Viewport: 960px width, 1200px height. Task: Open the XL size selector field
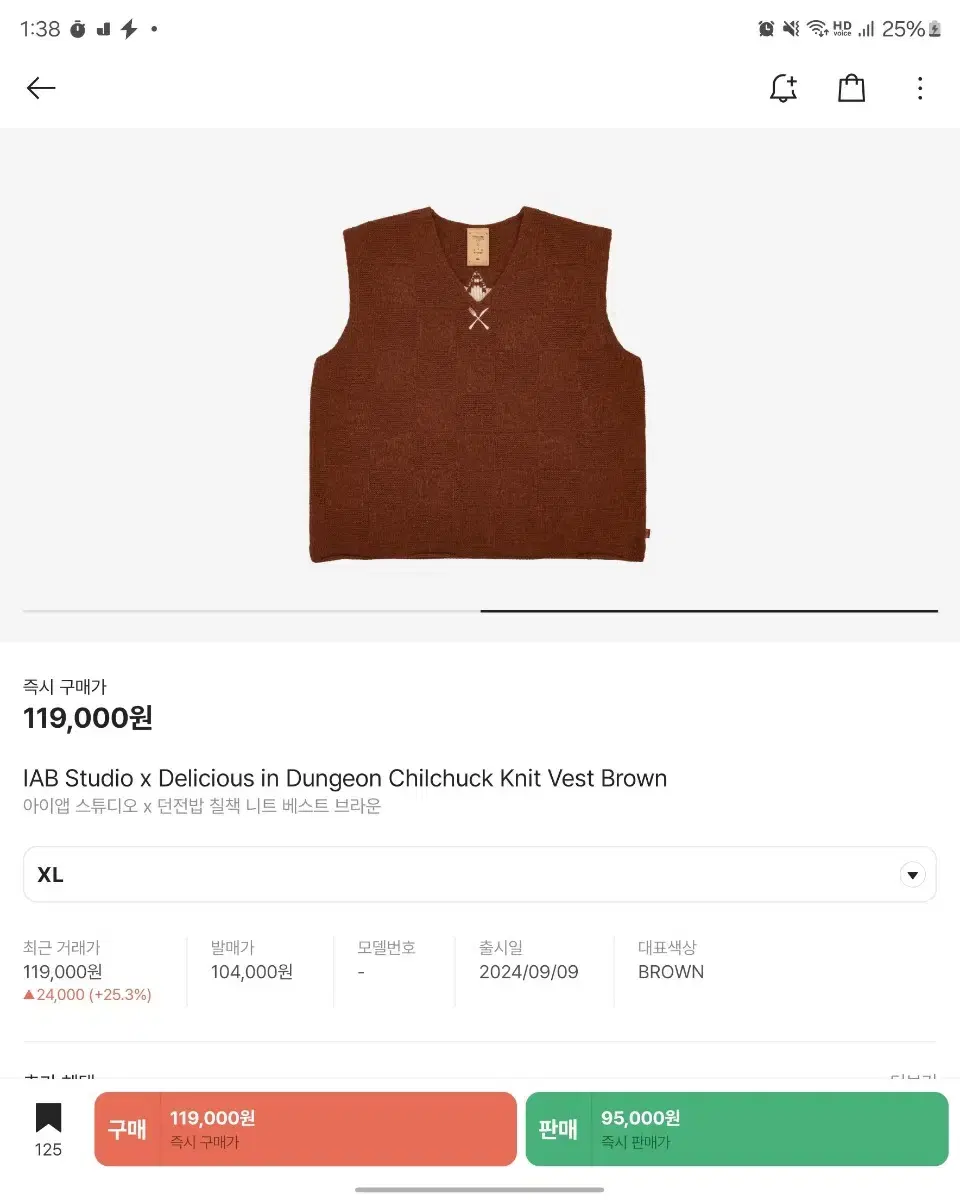pos(480,875)
